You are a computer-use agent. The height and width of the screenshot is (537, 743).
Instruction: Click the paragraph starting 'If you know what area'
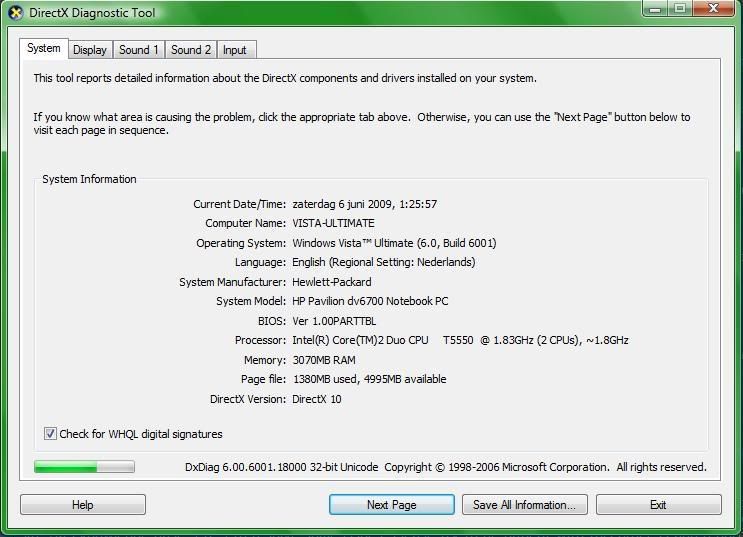click(x=362, y=123)
